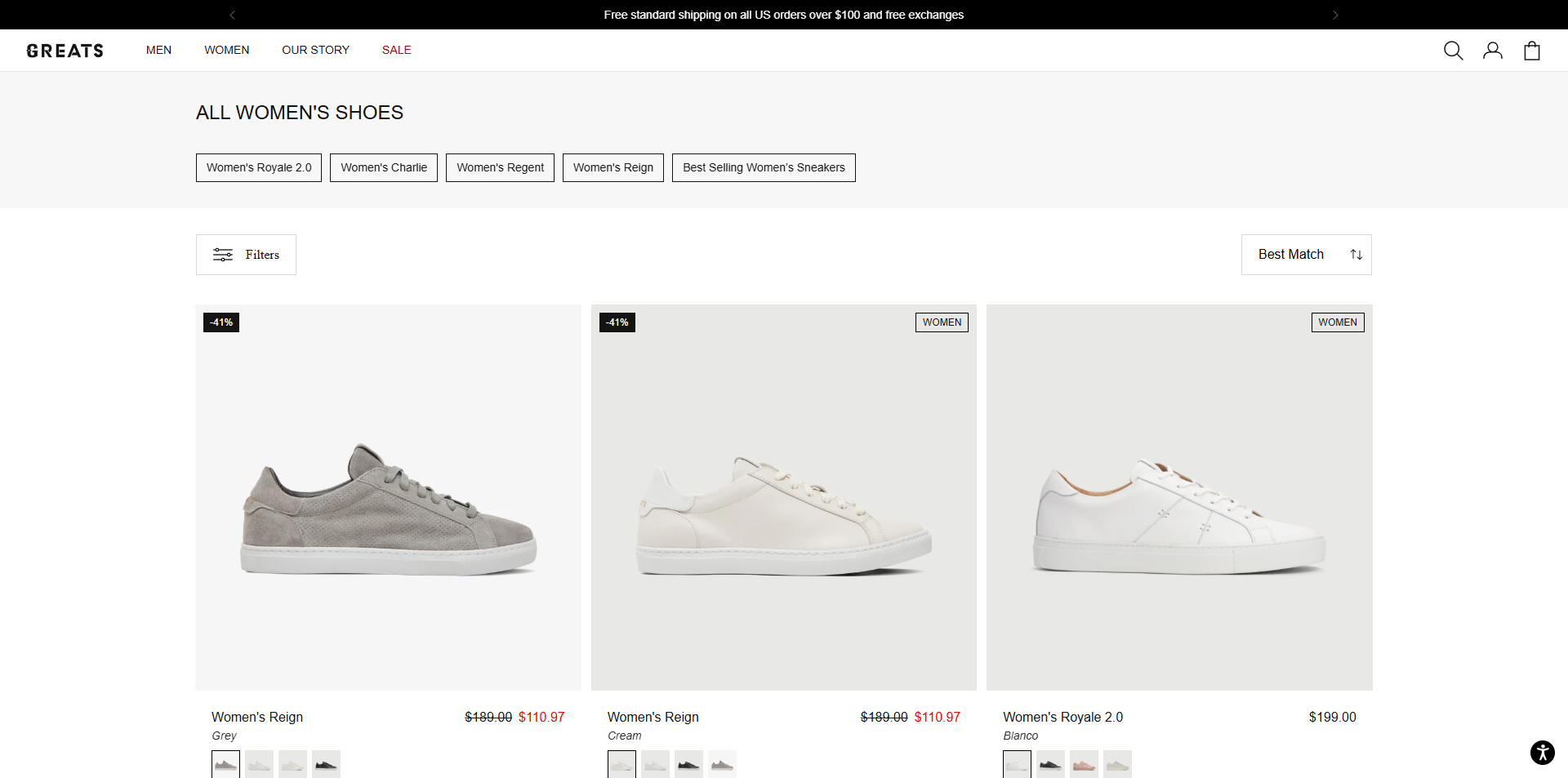1568x778 pixels.
Task: Open Women's Royale 2.0 product title
Action: point(1063,717)
